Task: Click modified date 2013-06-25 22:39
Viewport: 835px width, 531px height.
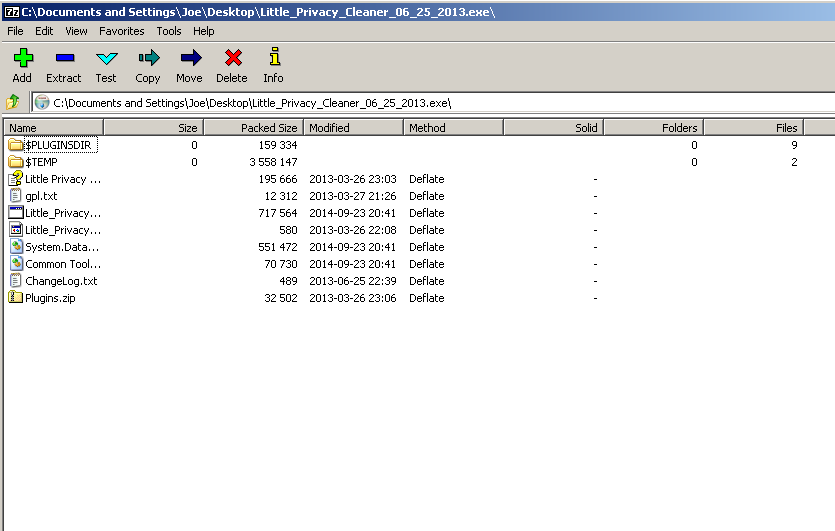Action: tap(353, 281)
